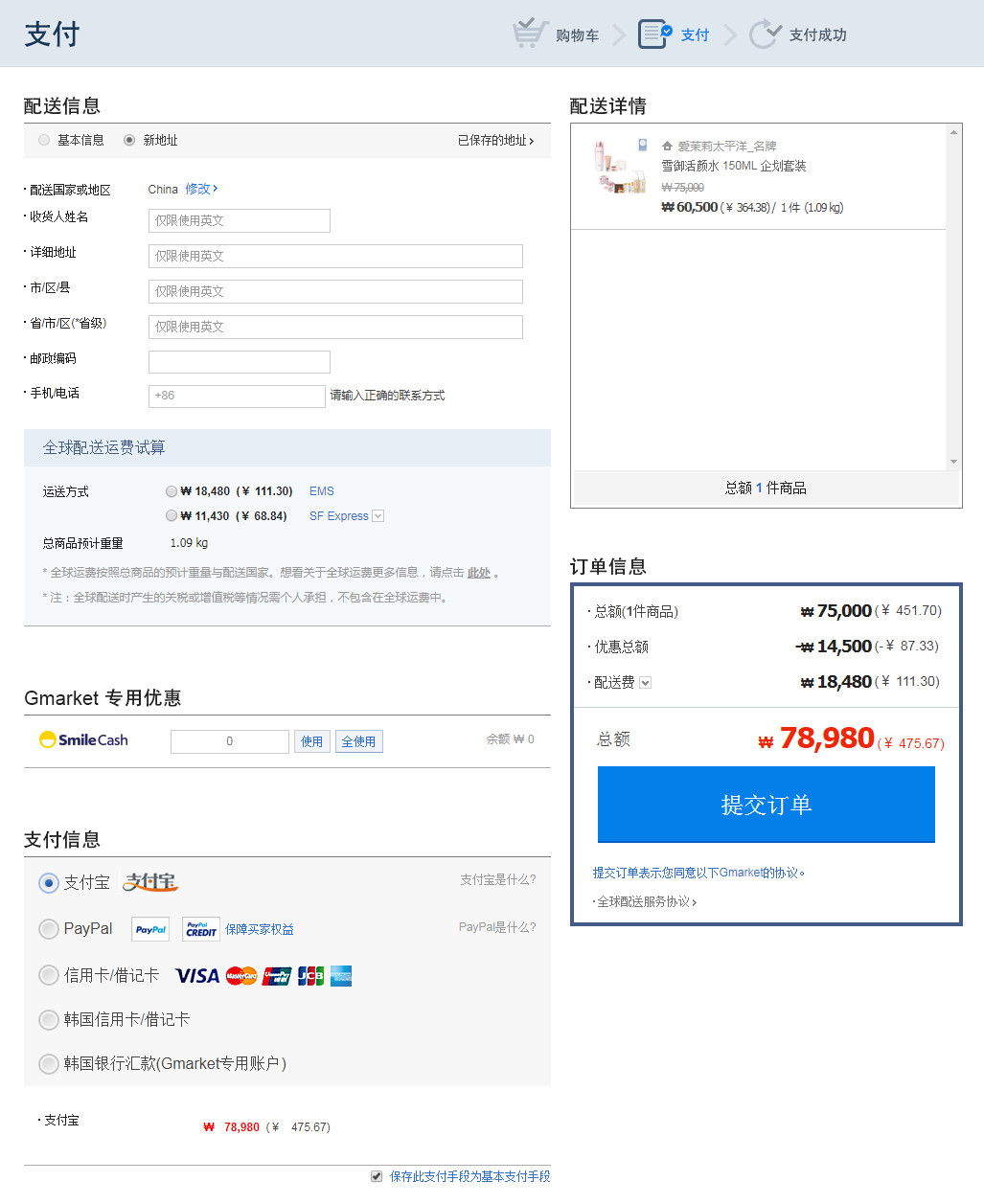Viewport: 984px width, 1204px height.
Task: Click the payment success step icon
Action: click(766, 34)
